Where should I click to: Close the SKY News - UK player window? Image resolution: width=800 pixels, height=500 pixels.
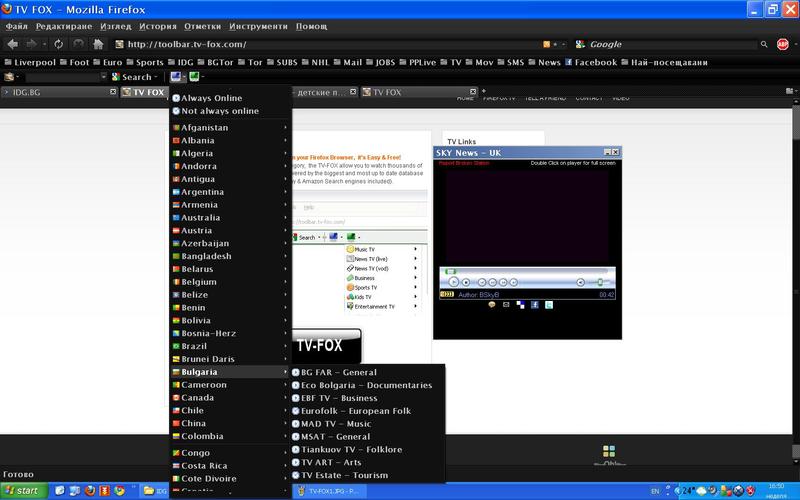[x=615, y=152]
